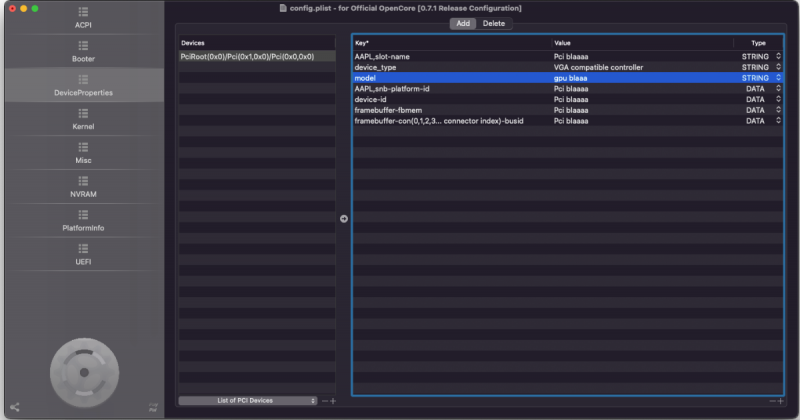Viewport: 800px width, 420px height.
Task: Click Pci blaaaa value of framebuffer-con busid row
Action: click(x=571, y=121)
